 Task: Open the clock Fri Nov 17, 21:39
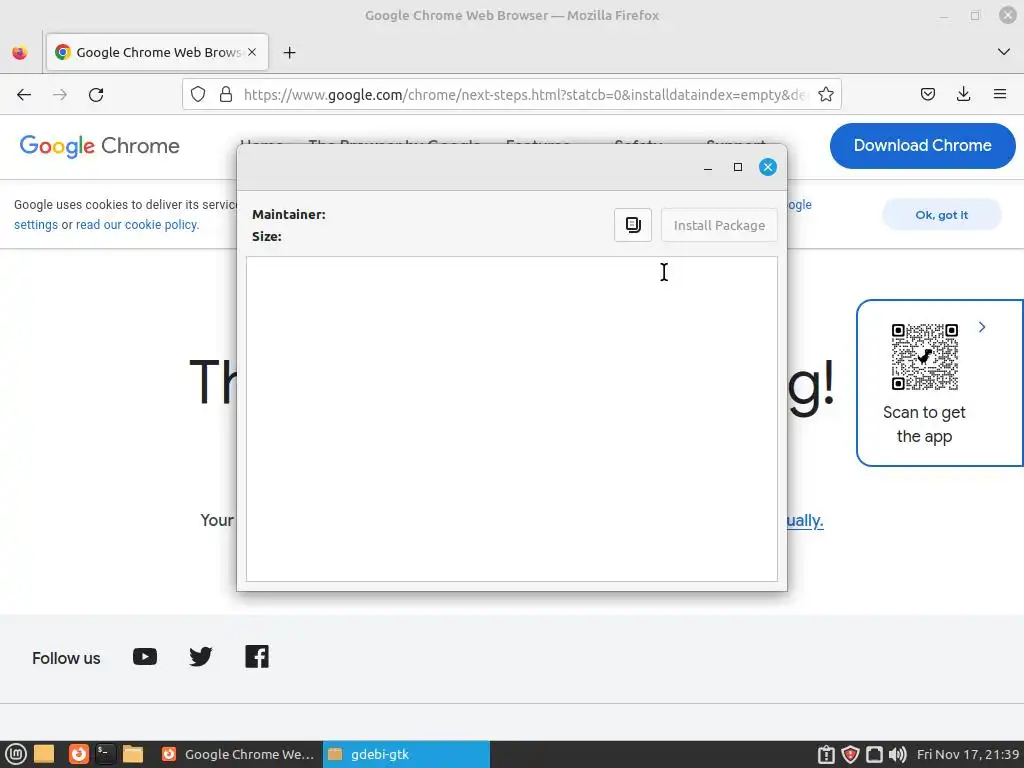968,754
